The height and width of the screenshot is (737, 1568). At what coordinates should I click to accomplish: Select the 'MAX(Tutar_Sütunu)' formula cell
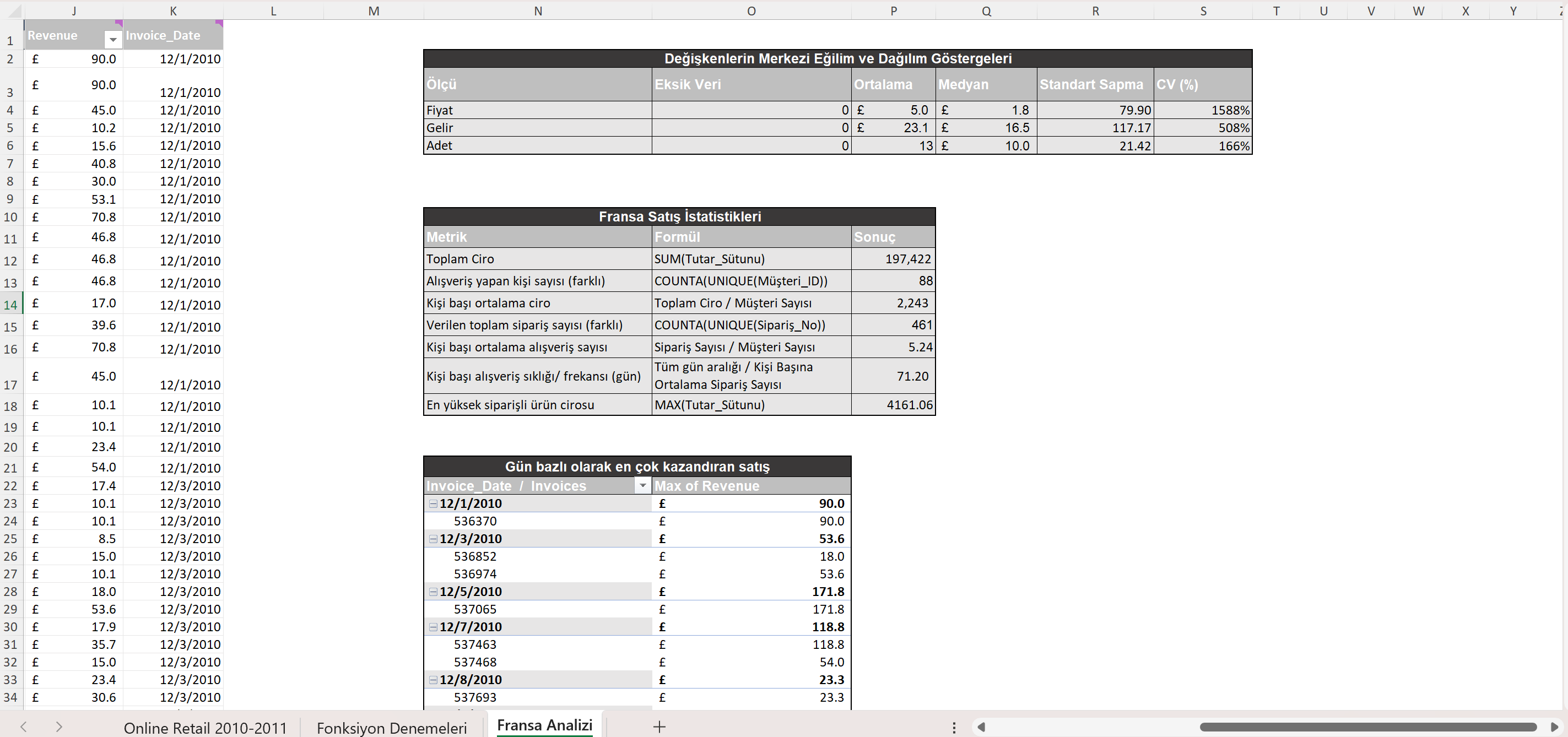click(751, 405)
